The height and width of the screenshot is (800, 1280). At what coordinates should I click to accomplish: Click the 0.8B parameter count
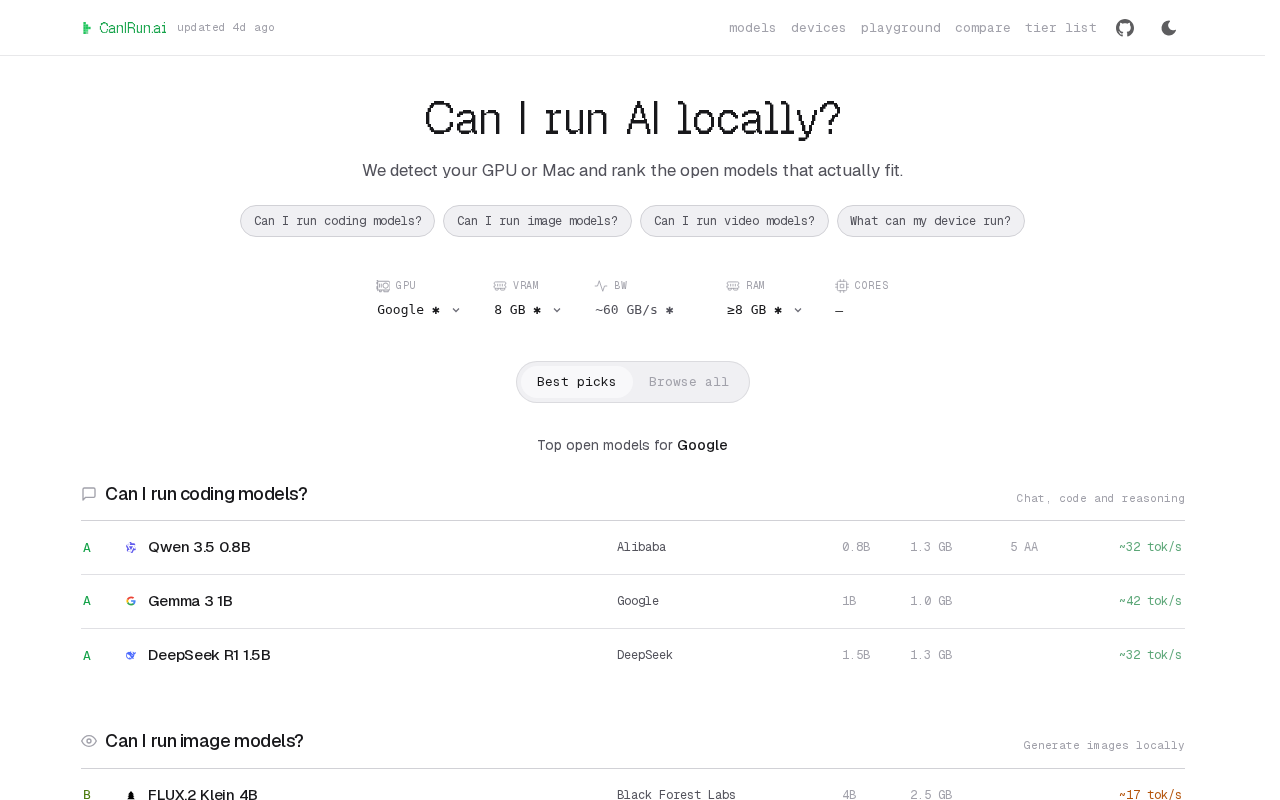click(856, 547)
